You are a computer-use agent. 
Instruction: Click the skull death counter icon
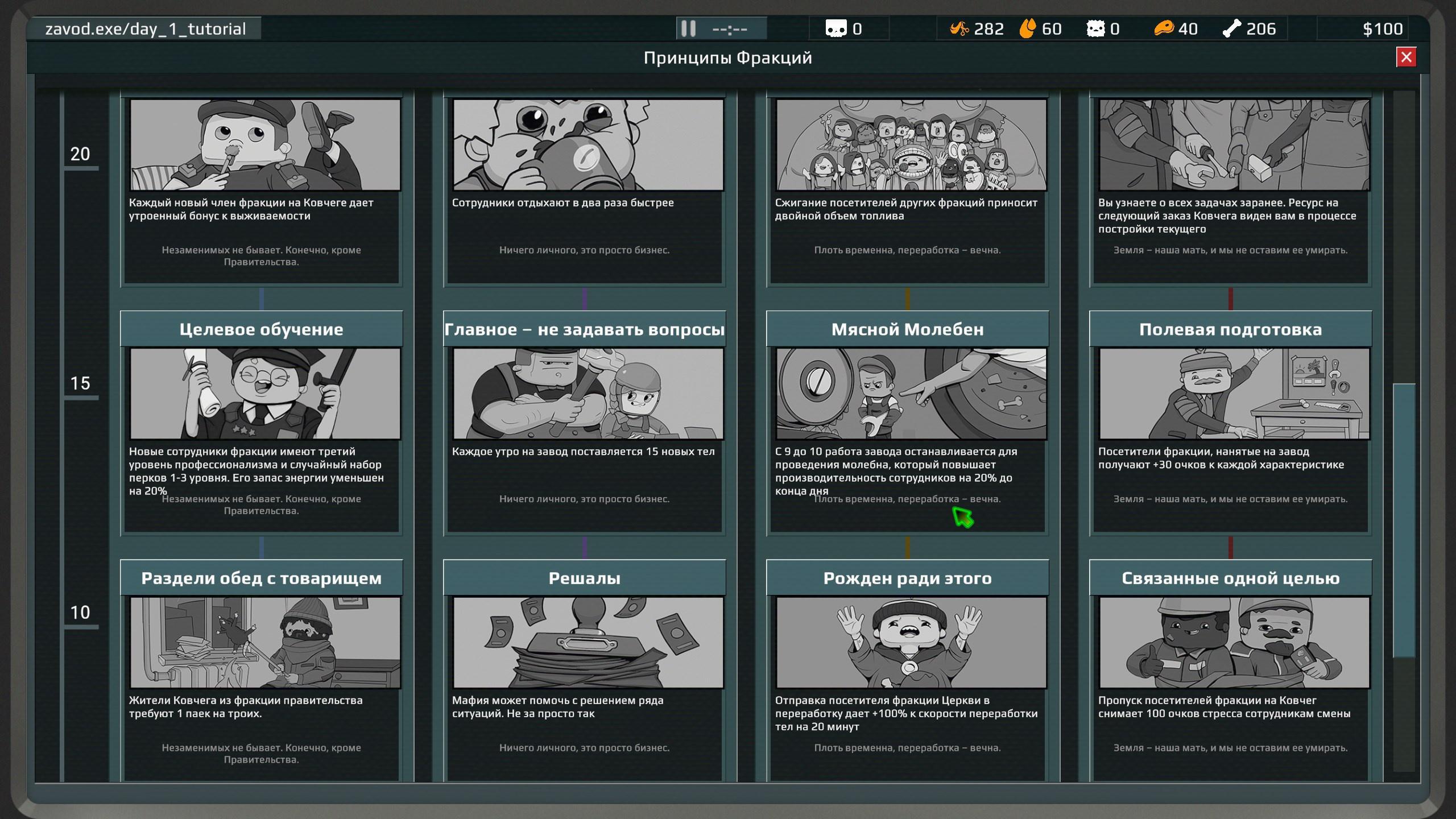(835, 28)
